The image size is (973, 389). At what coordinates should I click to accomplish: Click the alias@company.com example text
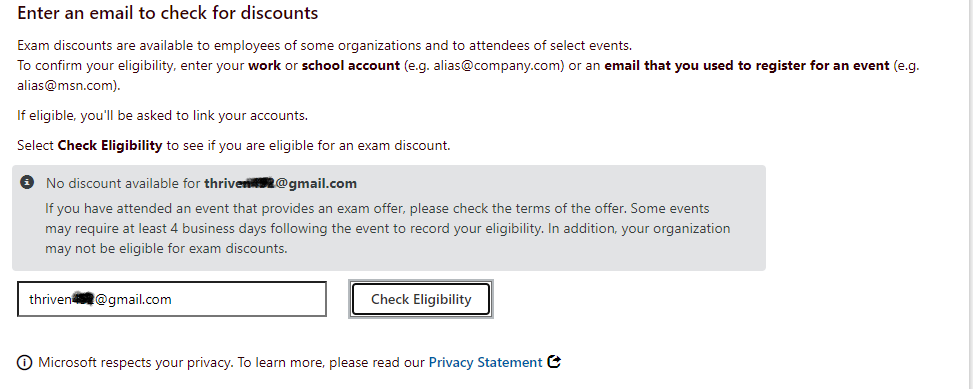point(498,66)
